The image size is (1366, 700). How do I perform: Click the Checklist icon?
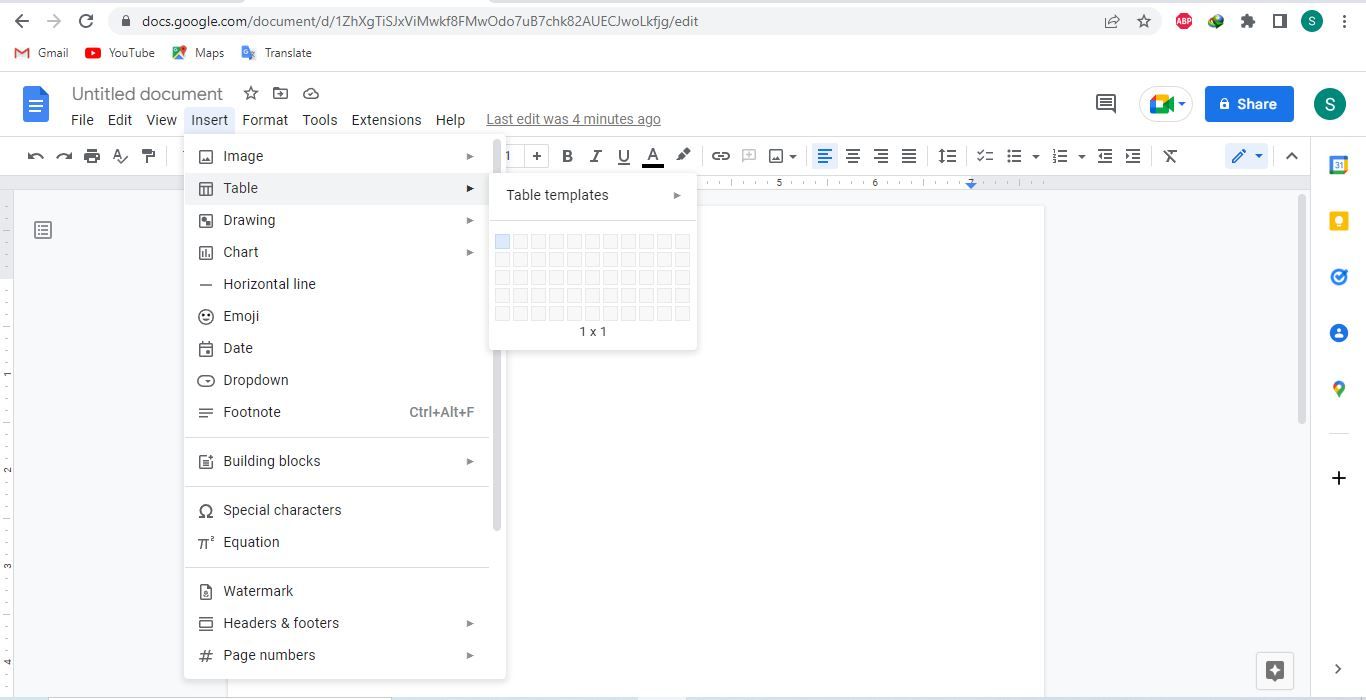[985, 156]
